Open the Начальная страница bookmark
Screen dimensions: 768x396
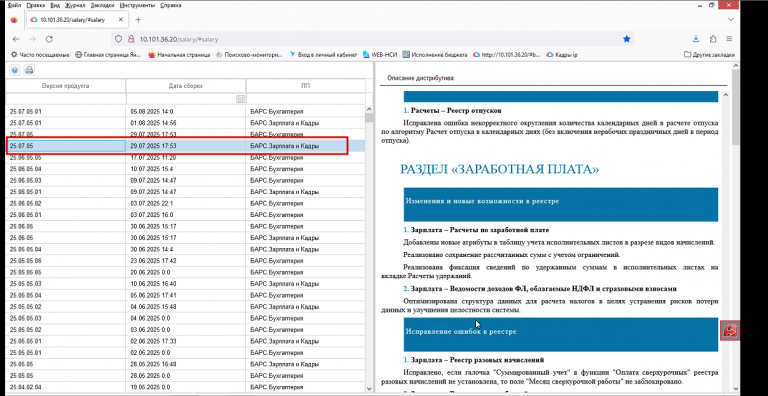click(x=179, y=55)
